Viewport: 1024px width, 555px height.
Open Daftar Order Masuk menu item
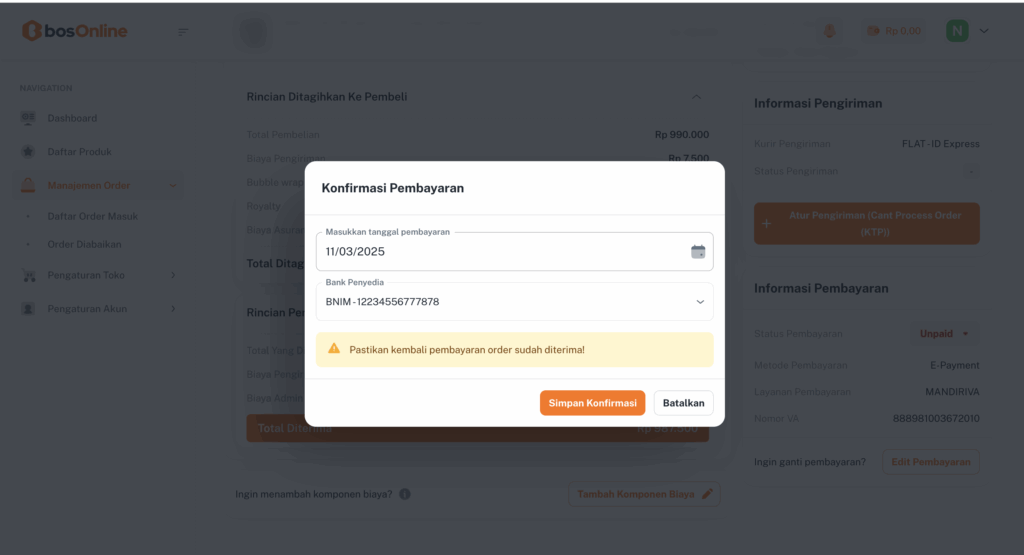tap(93, 216)
